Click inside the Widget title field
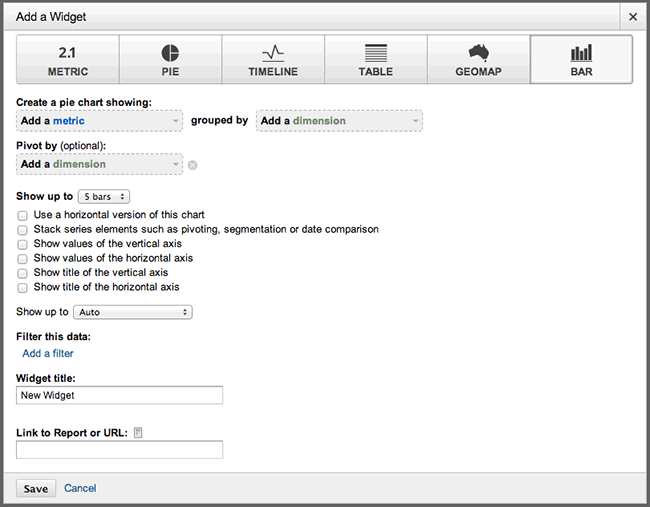This screenshot has width=650, height=507. pos(119,395)
